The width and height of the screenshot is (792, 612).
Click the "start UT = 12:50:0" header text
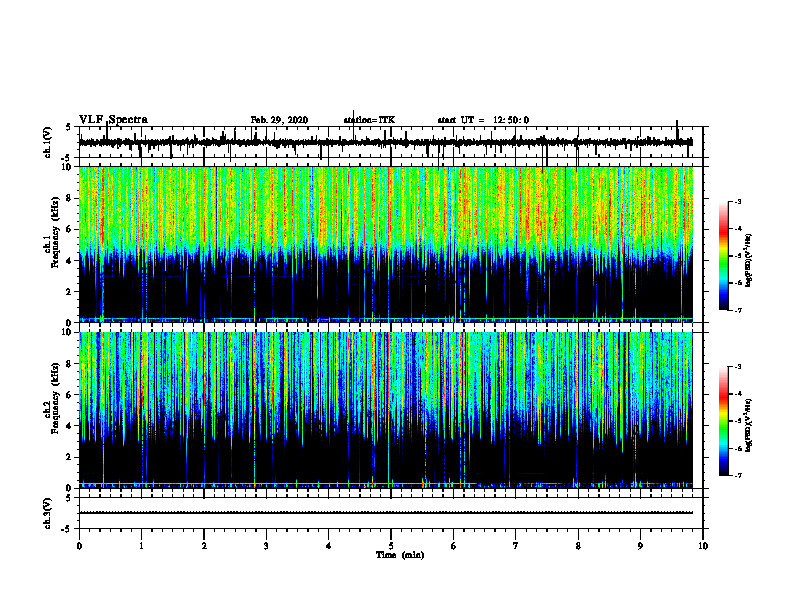coord(483,120)
